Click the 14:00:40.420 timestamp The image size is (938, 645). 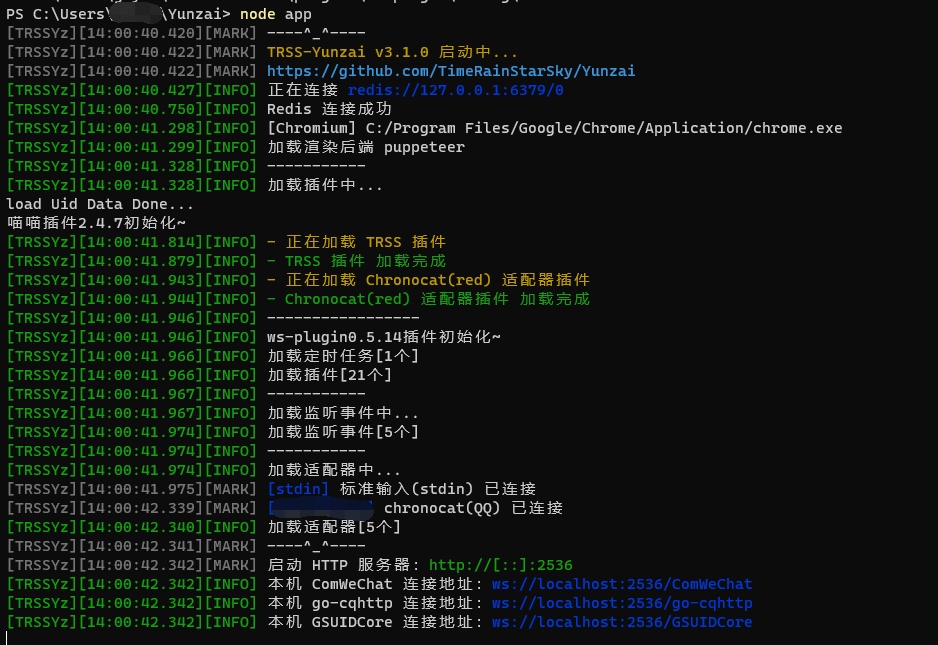[x=141, y=34]
